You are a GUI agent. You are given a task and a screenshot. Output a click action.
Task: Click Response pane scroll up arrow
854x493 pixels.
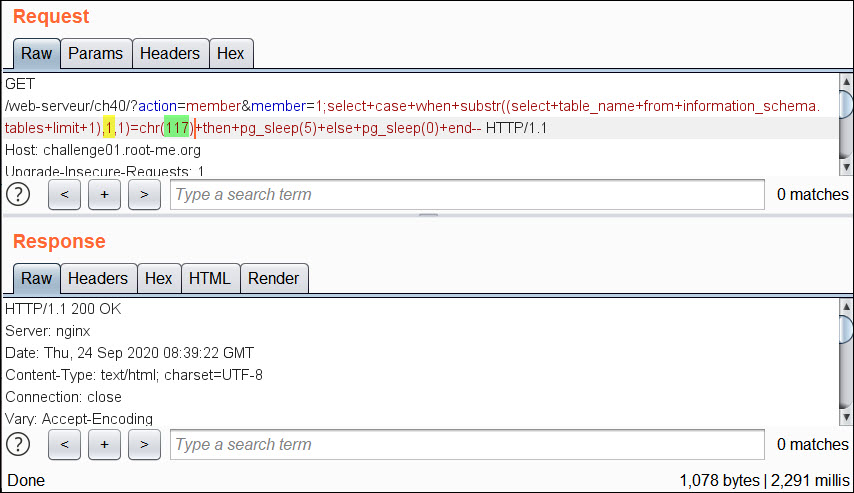point(846,307)
